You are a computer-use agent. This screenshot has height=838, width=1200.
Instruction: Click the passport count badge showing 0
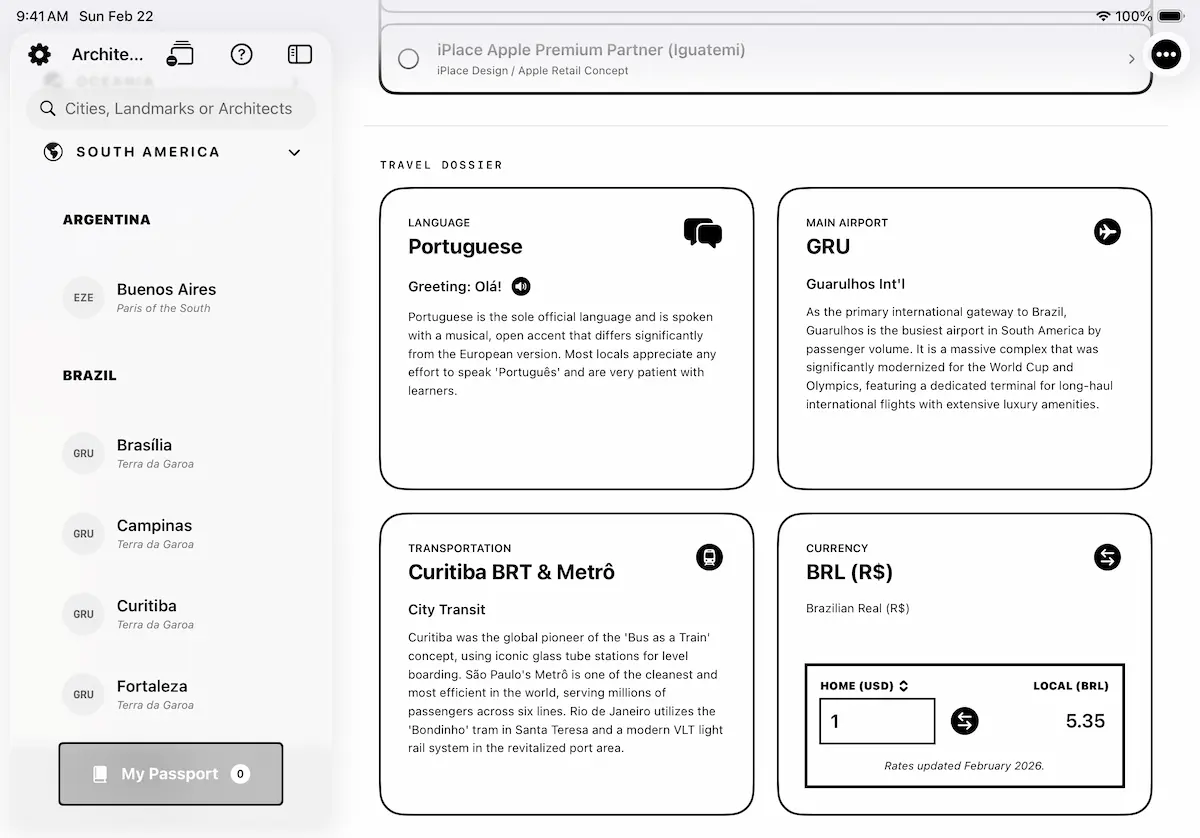point(240,774)
